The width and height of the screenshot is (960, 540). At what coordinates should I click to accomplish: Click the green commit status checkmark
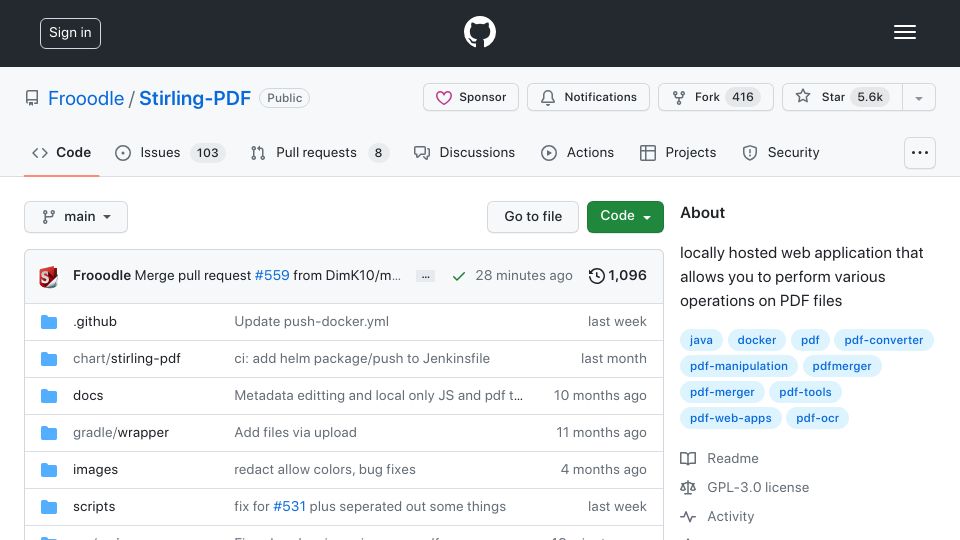(x=459, y=276)
